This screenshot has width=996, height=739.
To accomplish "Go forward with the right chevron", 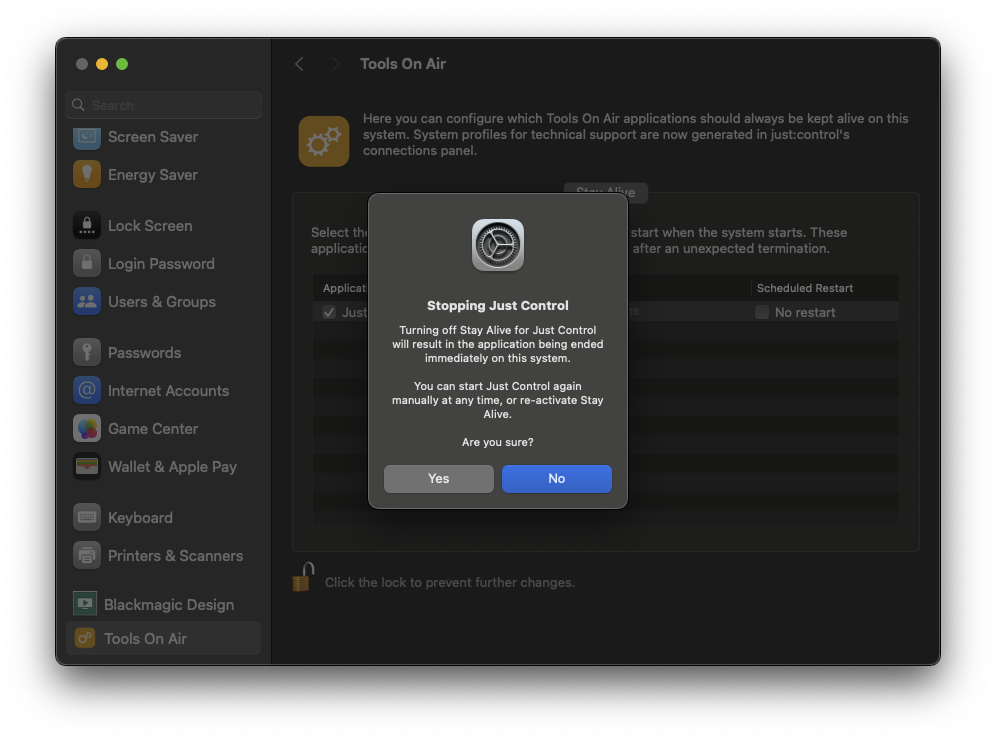I will [336, 64].
